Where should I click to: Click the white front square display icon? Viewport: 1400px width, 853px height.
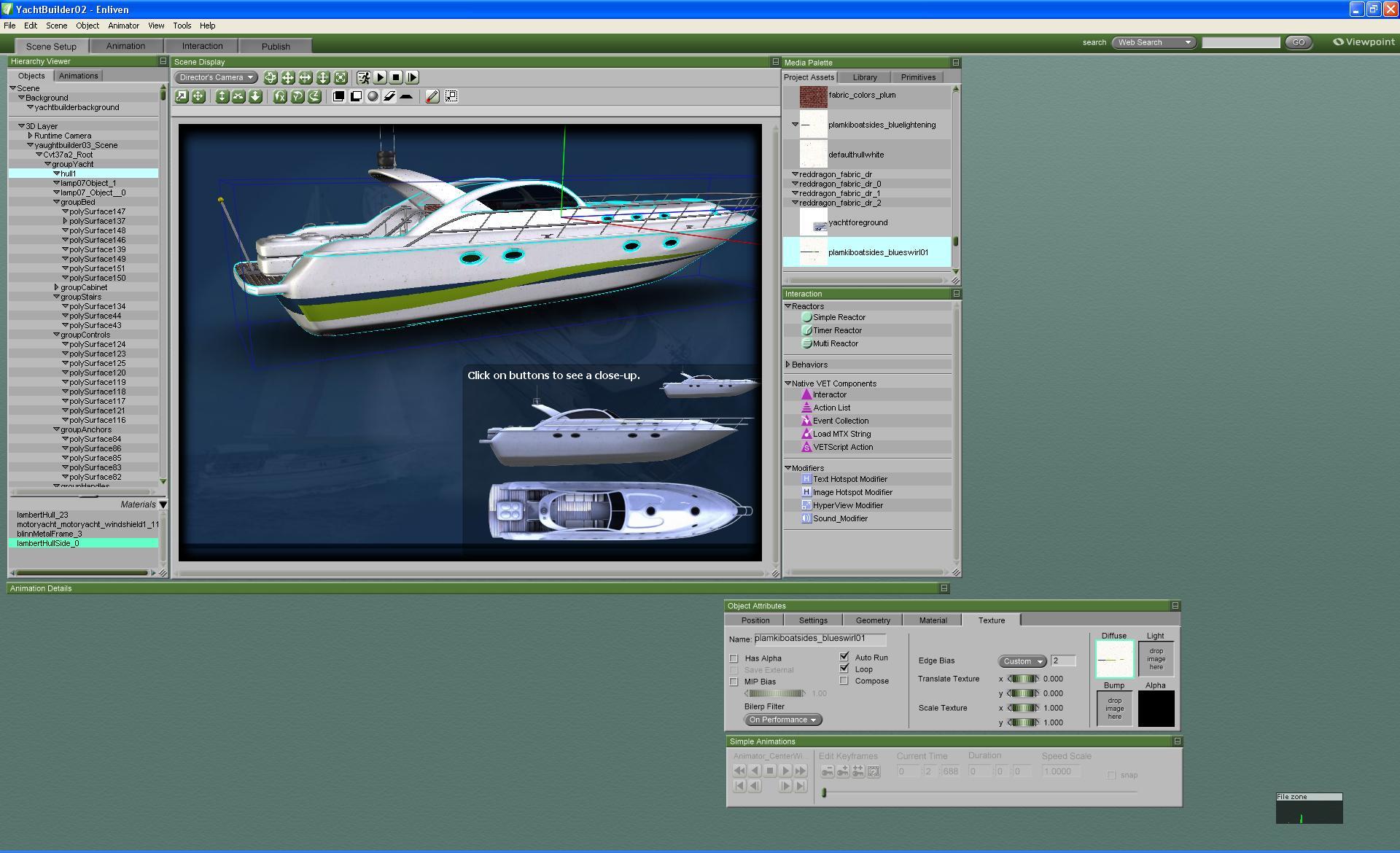[356, 96]
